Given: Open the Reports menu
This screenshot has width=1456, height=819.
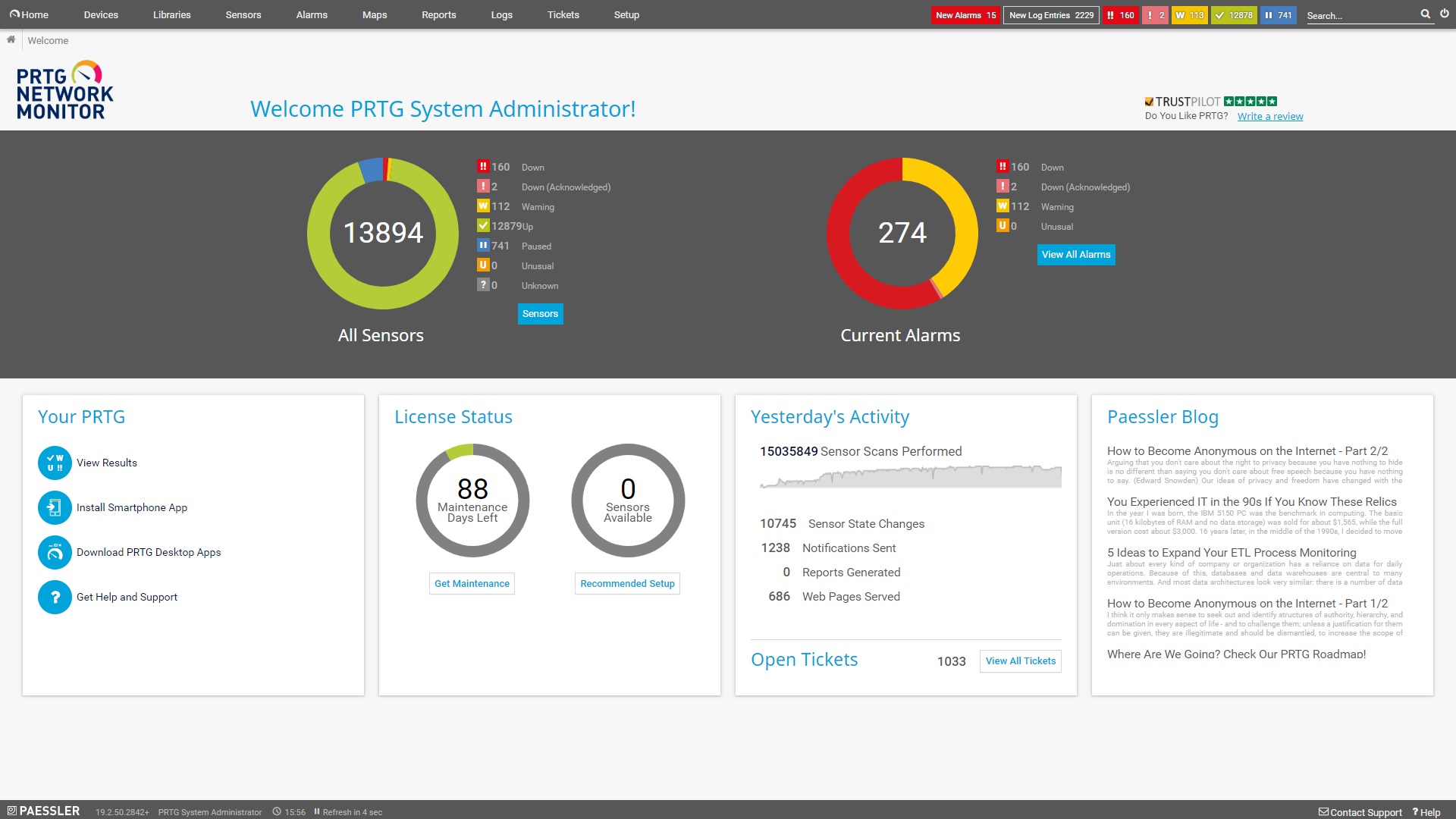Looking at the screenshot, I should (x=439, y=14).
